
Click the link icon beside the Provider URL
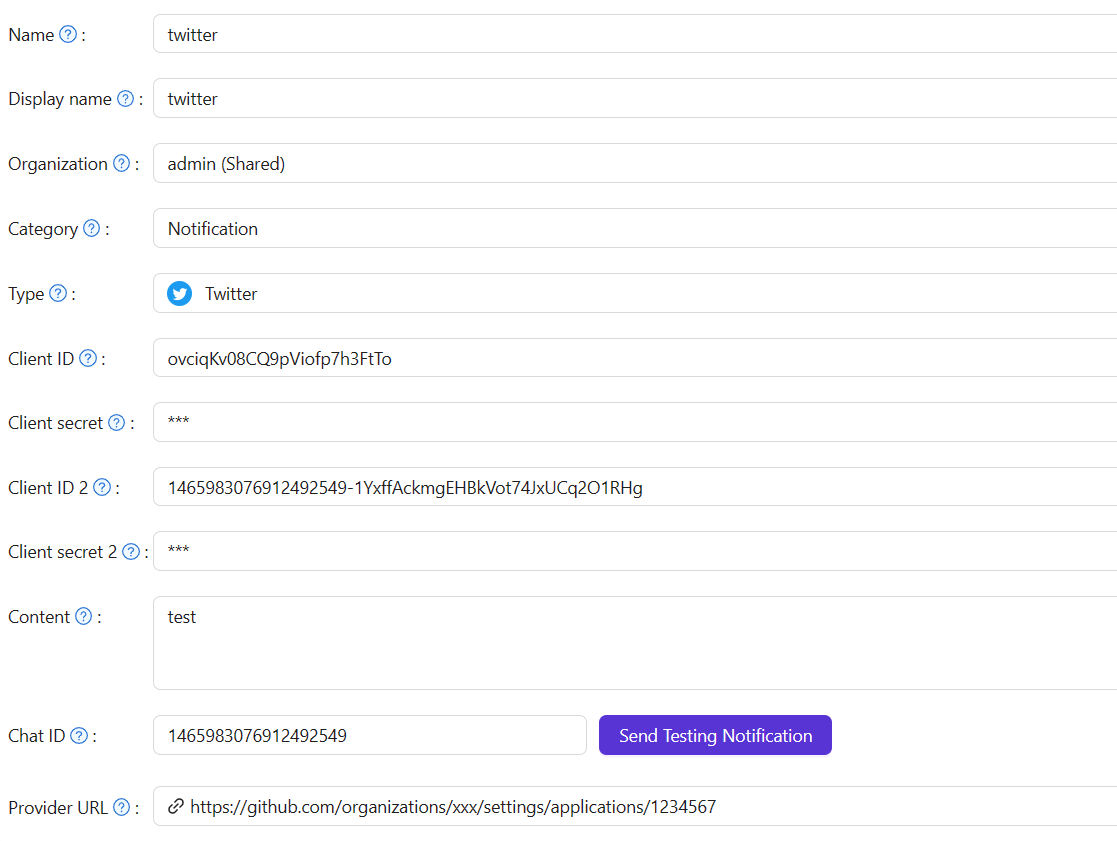coord(173,807)
